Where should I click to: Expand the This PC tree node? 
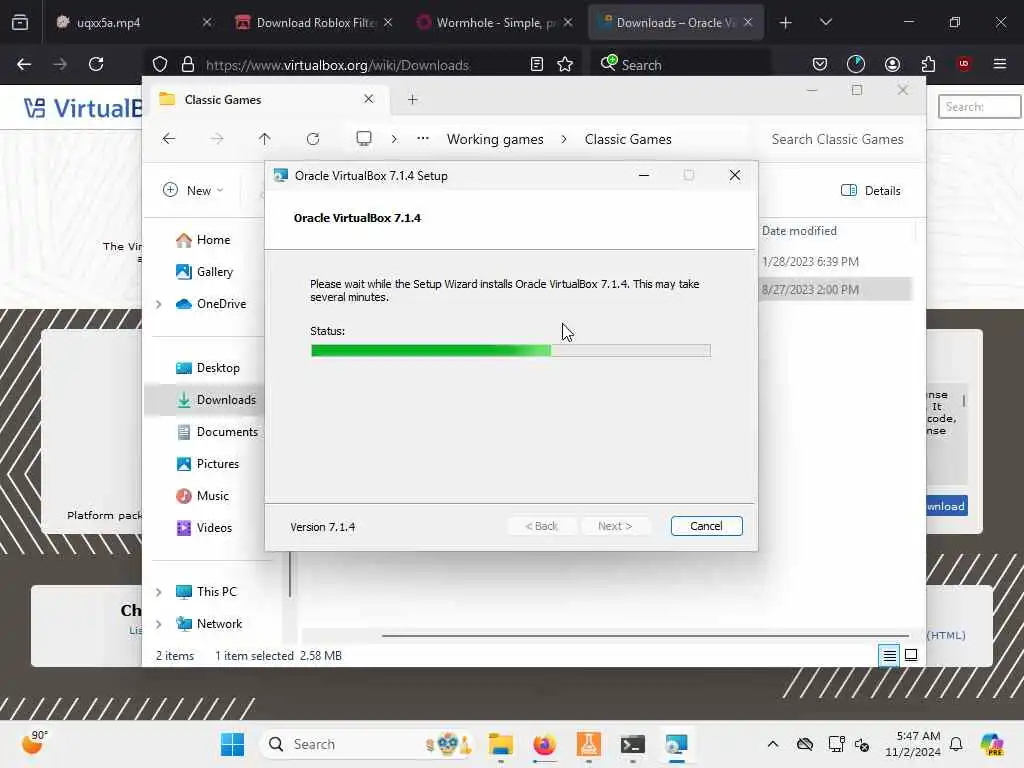(159, 592)
